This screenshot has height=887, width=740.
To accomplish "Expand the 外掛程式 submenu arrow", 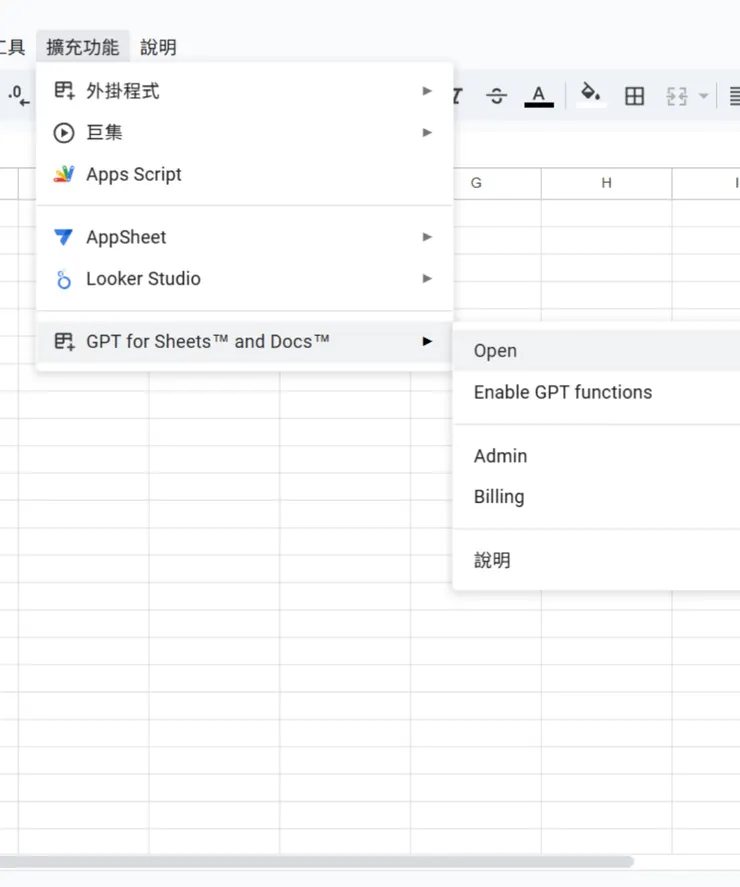I will point(427,91).
